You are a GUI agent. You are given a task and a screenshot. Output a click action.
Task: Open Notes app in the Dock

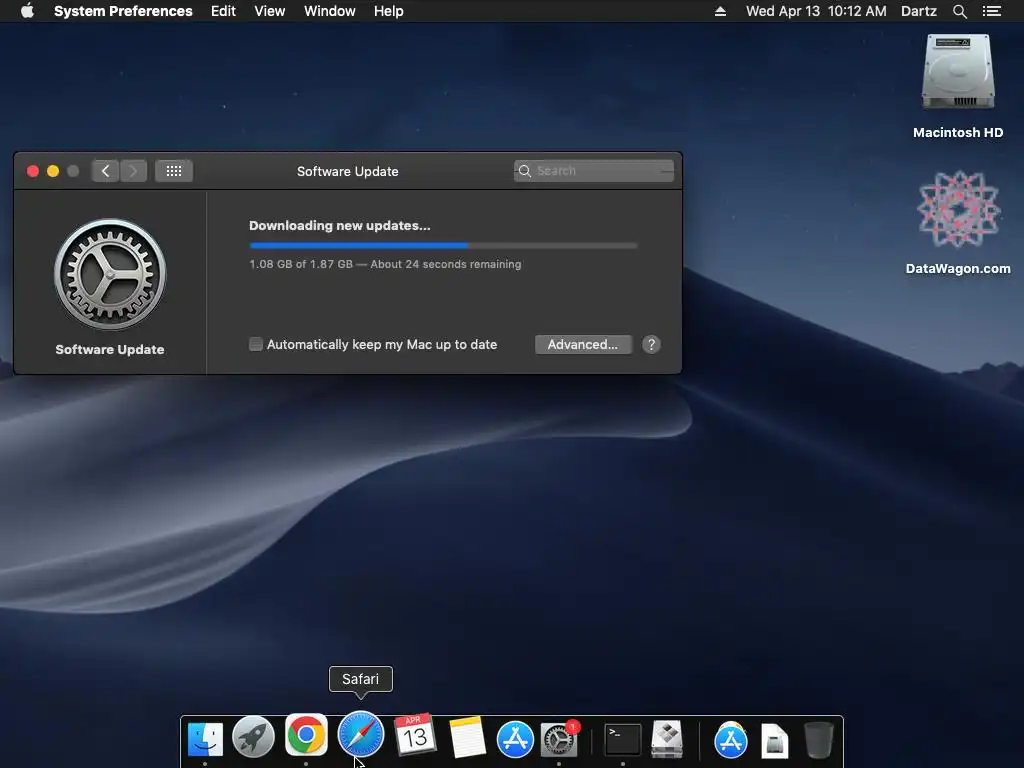[x=468, y=738]
